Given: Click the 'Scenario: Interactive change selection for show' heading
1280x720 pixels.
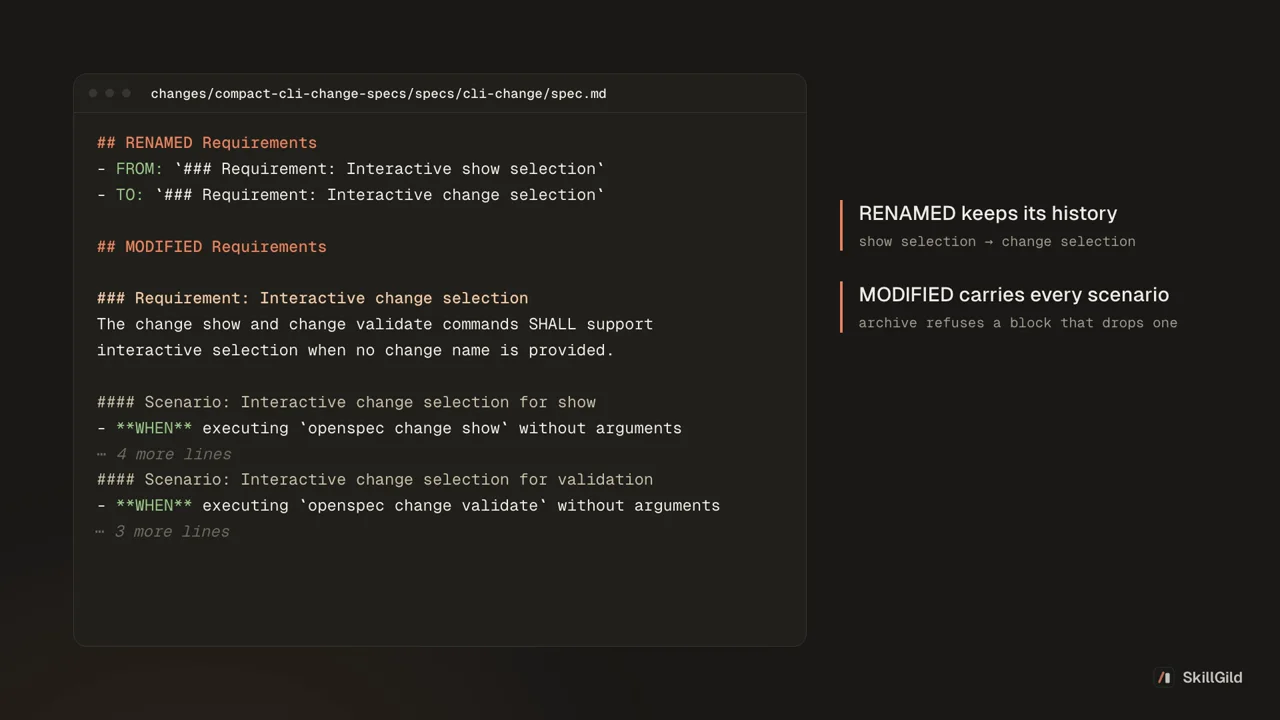Looking at the screenshot, I should click(x=346, y=402).
